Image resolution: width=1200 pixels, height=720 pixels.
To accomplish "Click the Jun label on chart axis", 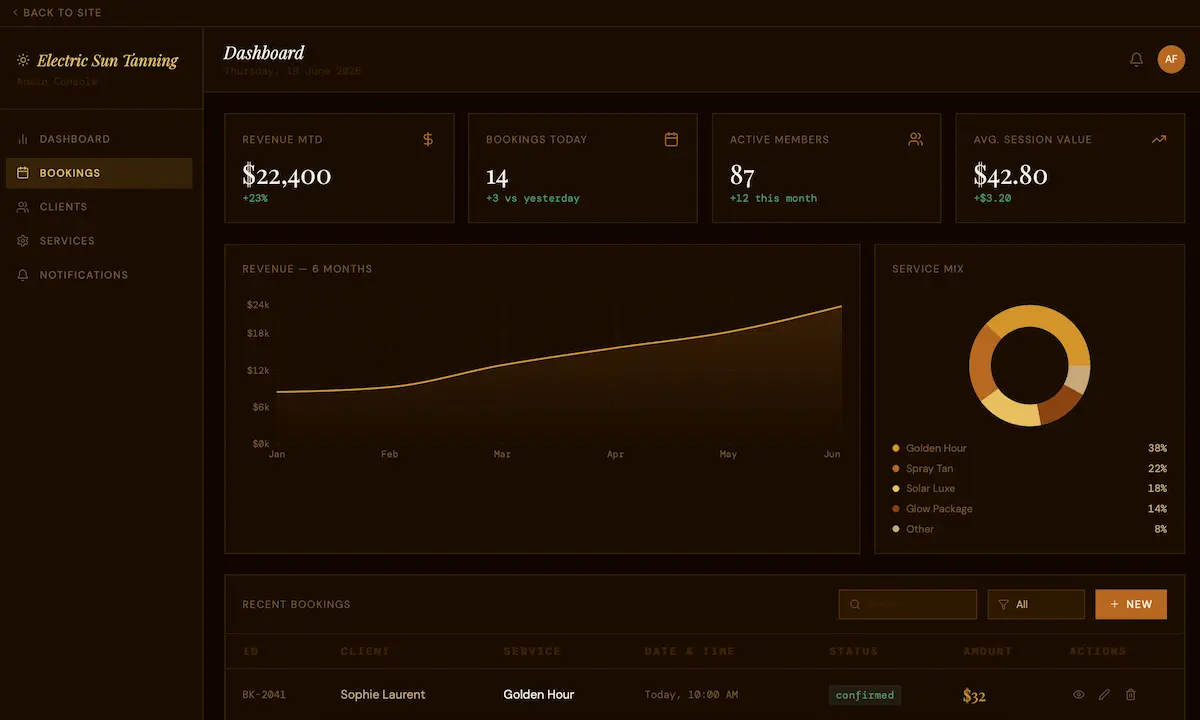I will click(832, 454).
